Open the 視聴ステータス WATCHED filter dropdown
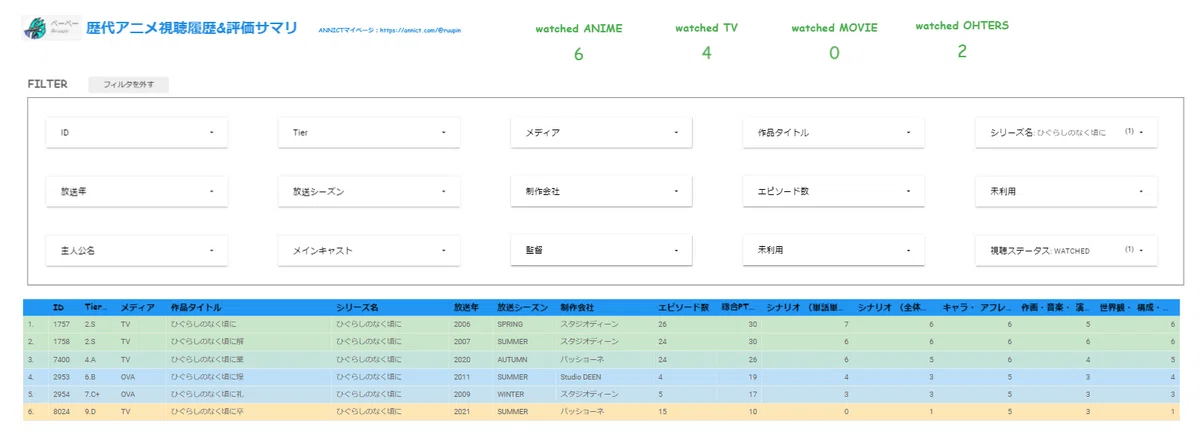The image size is (1200, 433). point(1066,250)
